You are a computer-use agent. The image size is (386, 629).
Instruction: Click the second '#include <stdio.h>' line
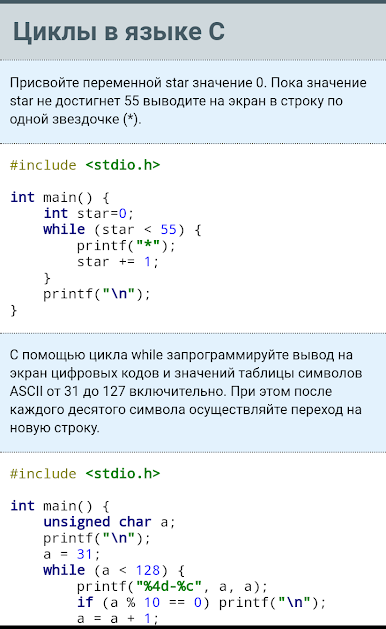[x=85, y=473]
